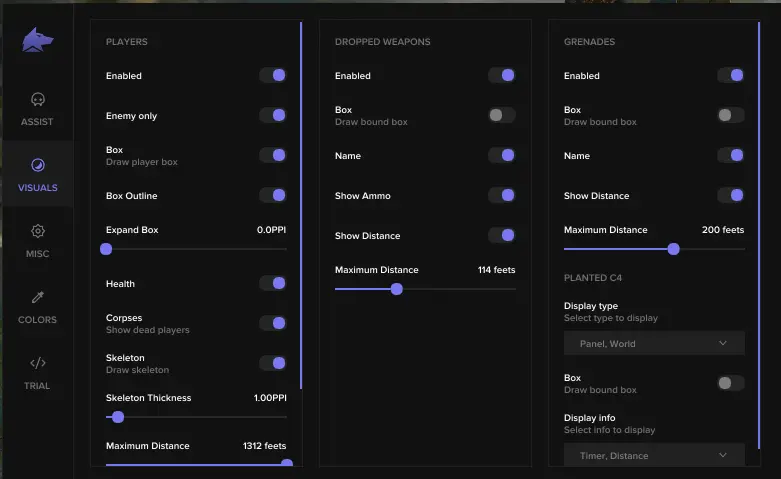
Task: Select the Visuals sidebar icon
Action: tap(37, 166)
